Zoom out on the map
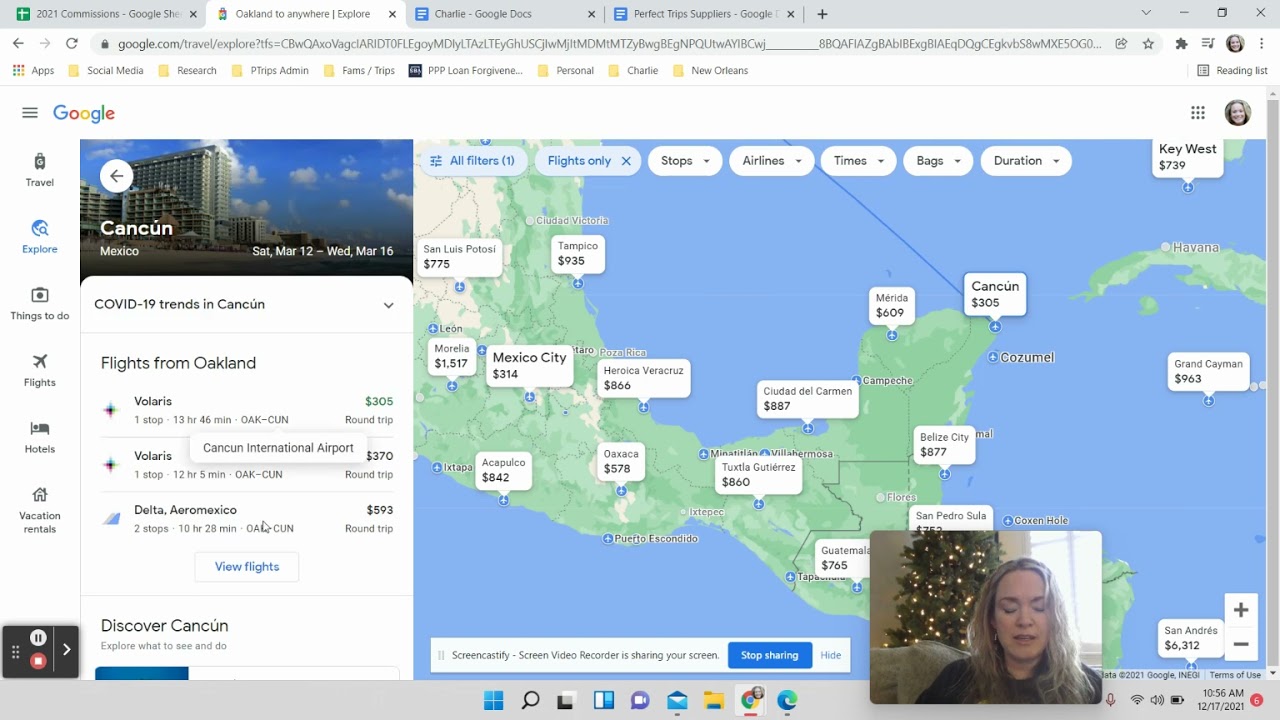 (x=1241, y=644)
